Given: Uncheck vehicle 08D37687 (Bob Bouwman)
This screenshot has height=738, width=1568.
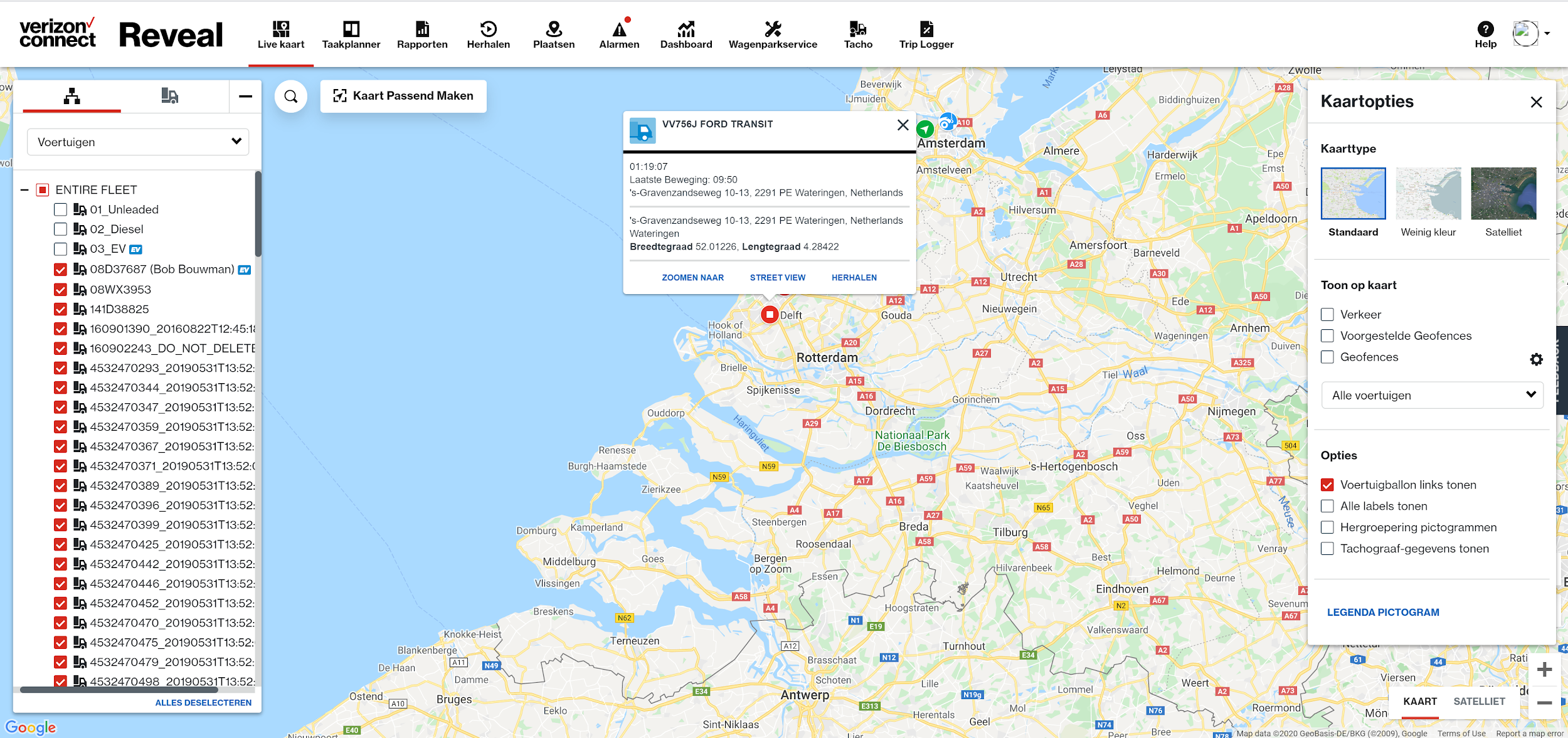Looking at the screenshot, I should click(60, 270).
